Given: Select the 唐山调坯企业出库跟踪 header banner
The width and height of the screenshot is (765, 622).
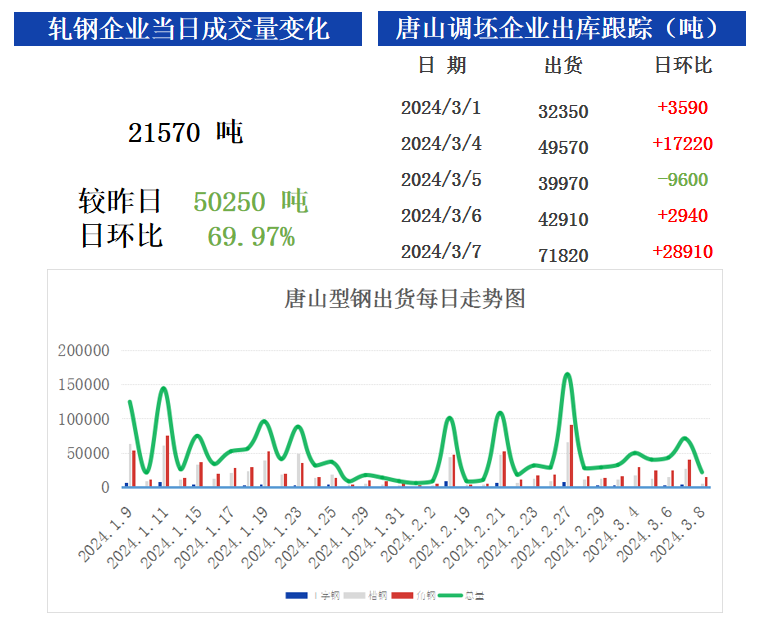Looking at the screenshot, I should point(561,29).
